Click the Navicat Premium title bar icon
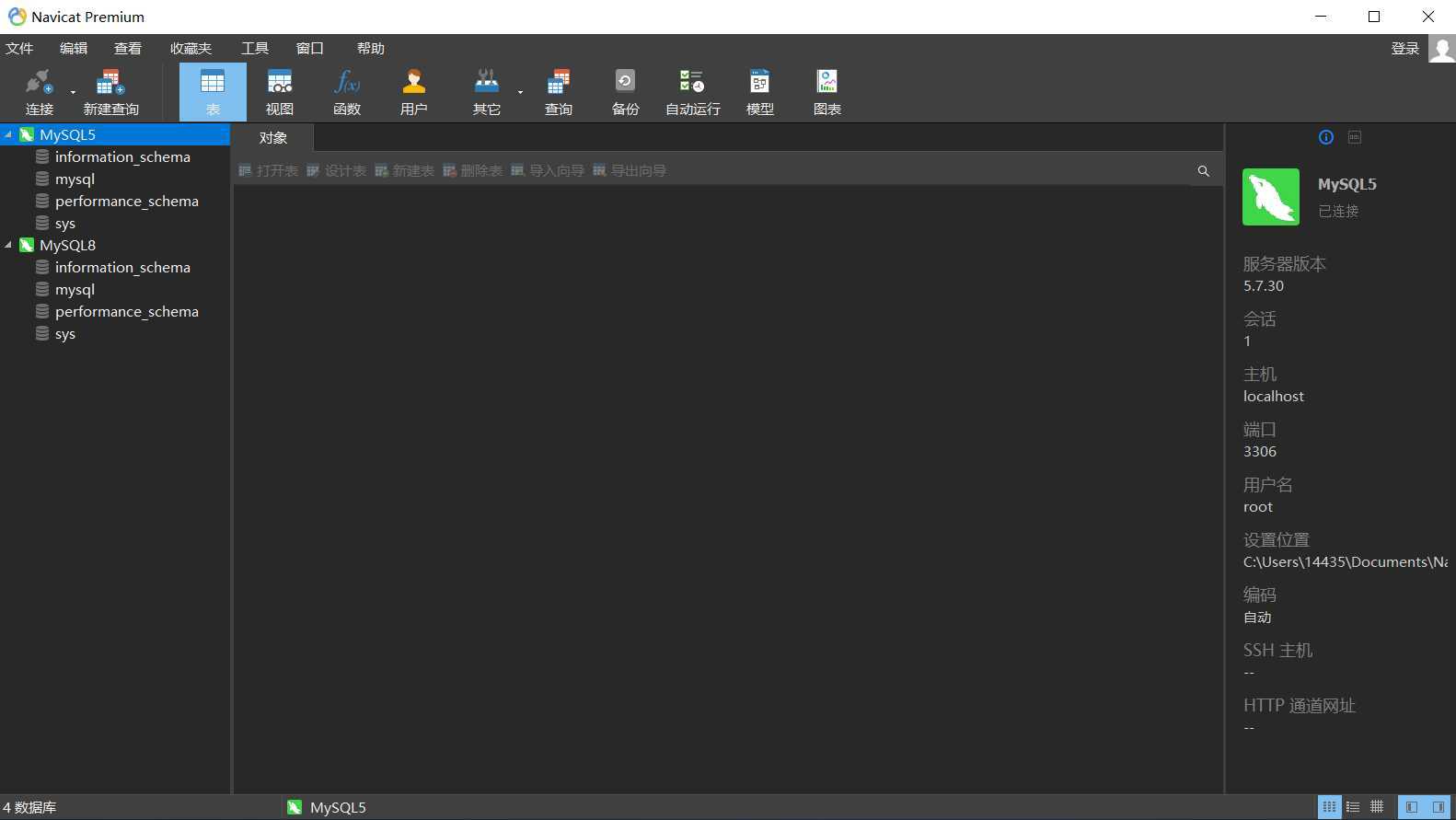Image resolution: width=1456 pixels, height=820 pixels. coord(17,17)
